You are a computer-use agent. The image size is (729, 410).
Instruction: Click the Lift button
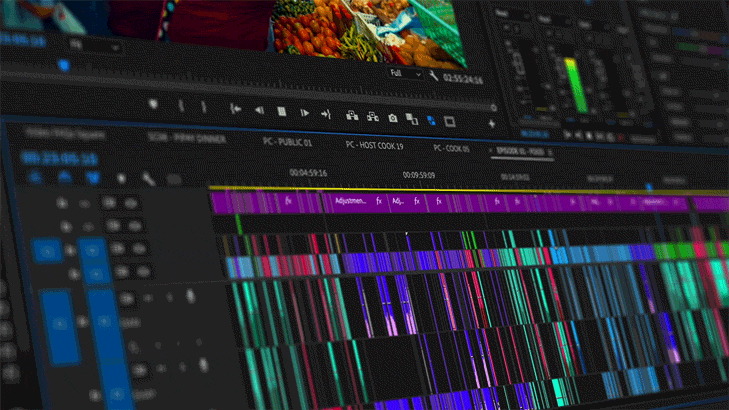pyautogui.click(x=352, y=115)
